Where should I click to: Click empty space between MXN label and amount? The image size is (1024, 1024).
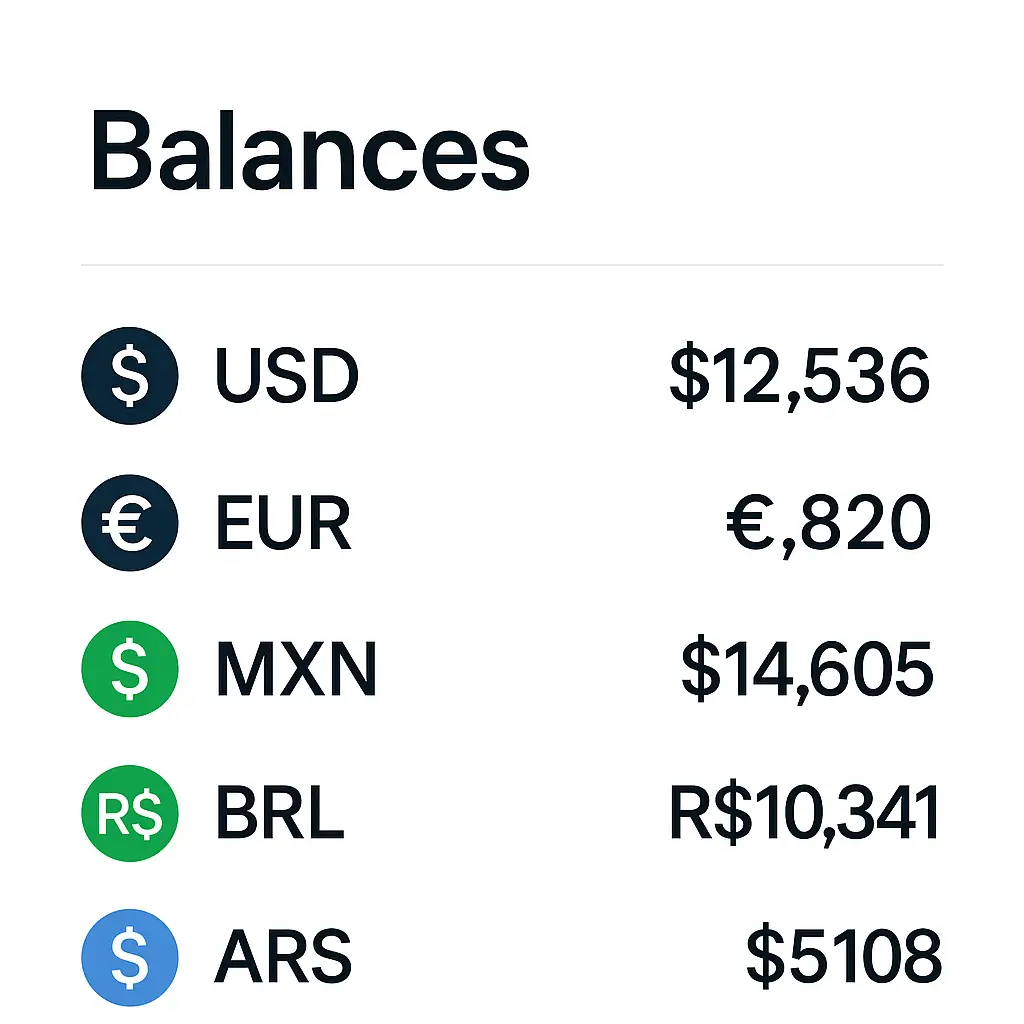(x=525, y=669)
